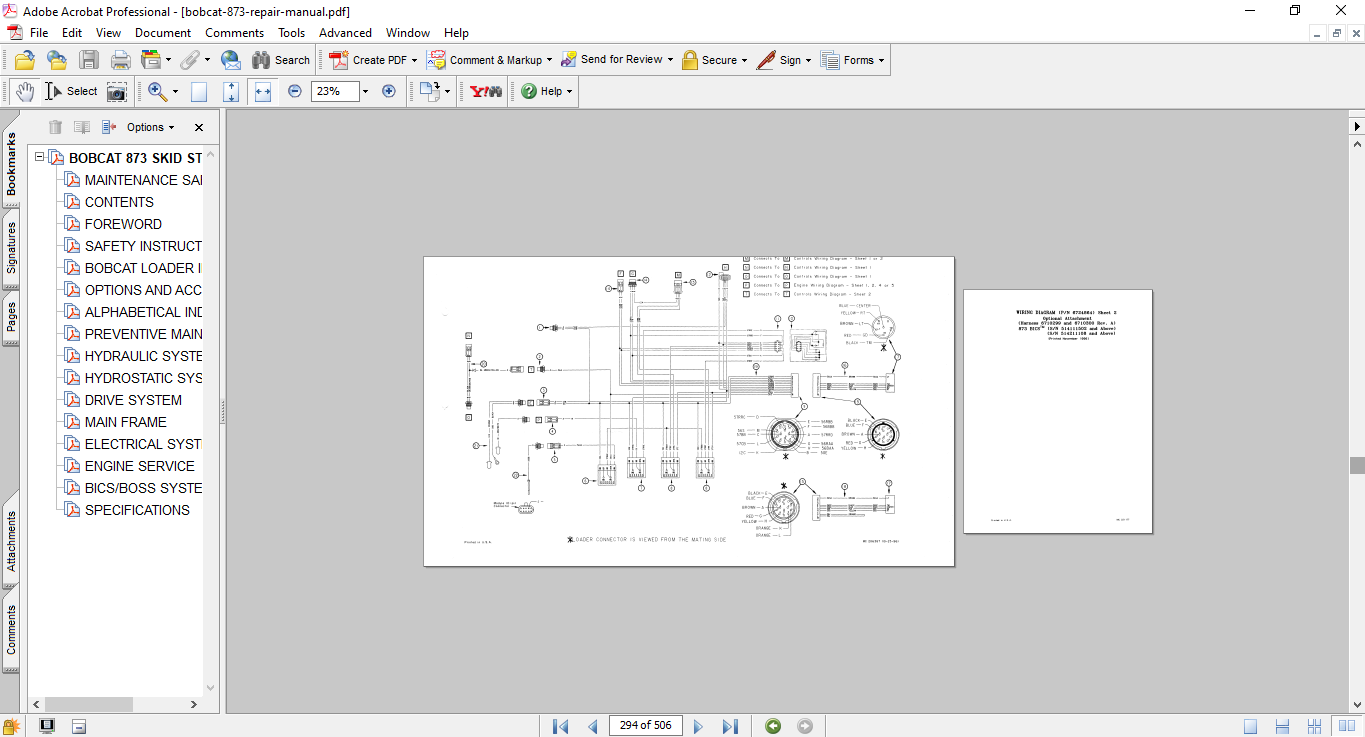Click the Save file floppy disk icon
1365x737 pixels.
point(89,60)
